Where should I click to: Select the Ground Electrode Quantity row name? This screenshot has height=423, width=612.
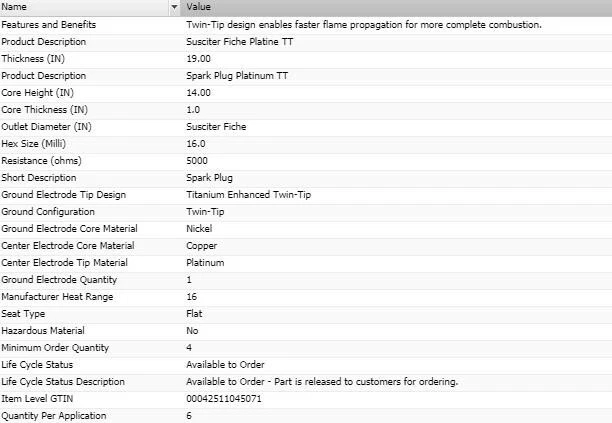pos(59,279)
